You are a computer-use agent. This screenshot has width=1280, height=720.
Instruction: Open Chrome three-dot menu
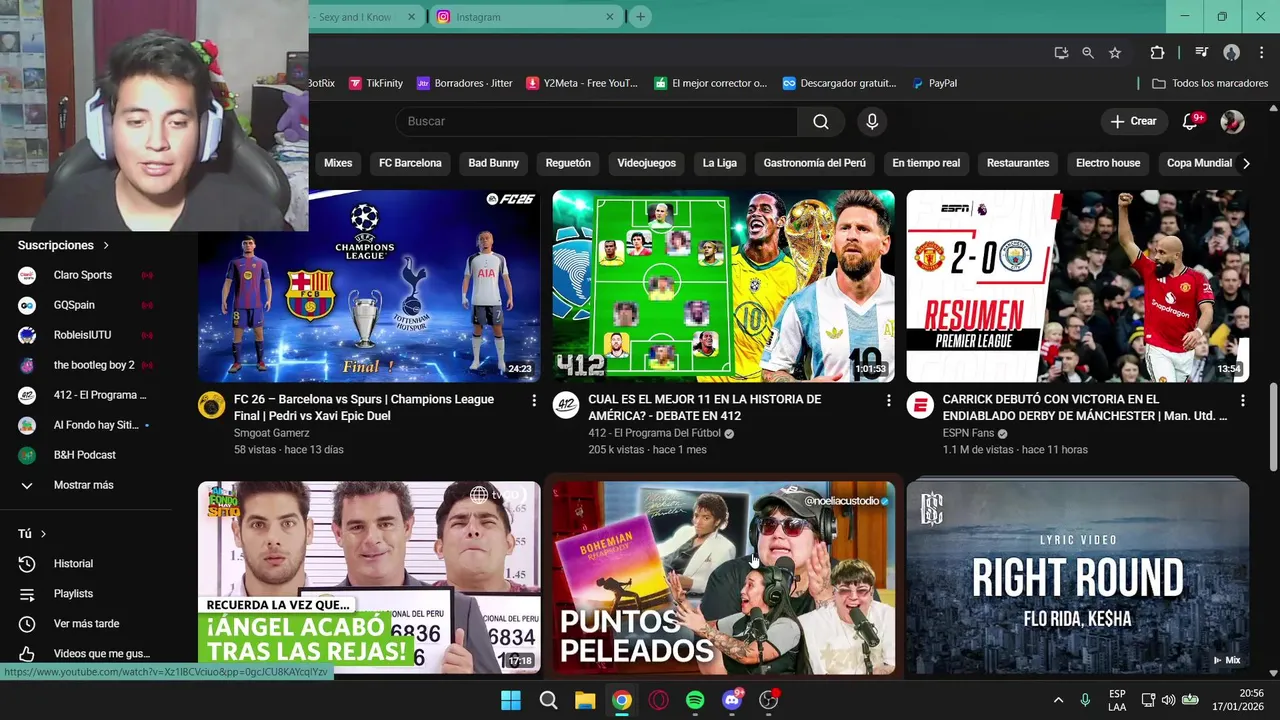[x=1260, y=53]
